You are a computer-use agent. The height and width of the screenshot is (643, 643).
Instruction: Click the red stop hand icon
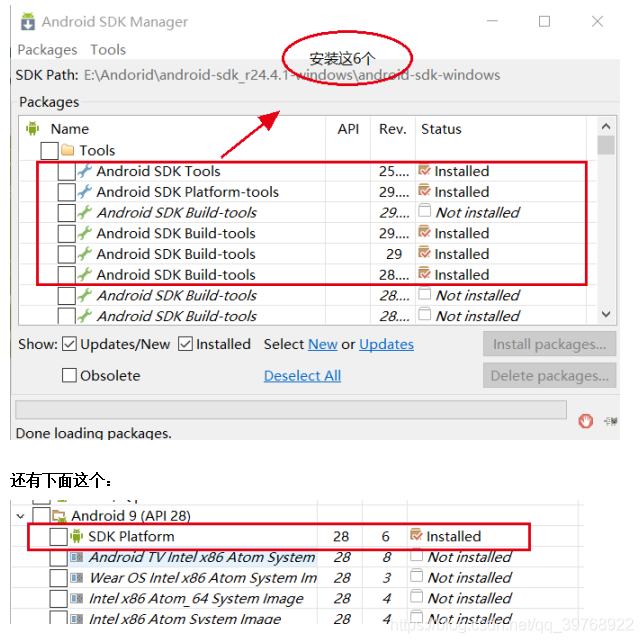(x=586, y=421)
